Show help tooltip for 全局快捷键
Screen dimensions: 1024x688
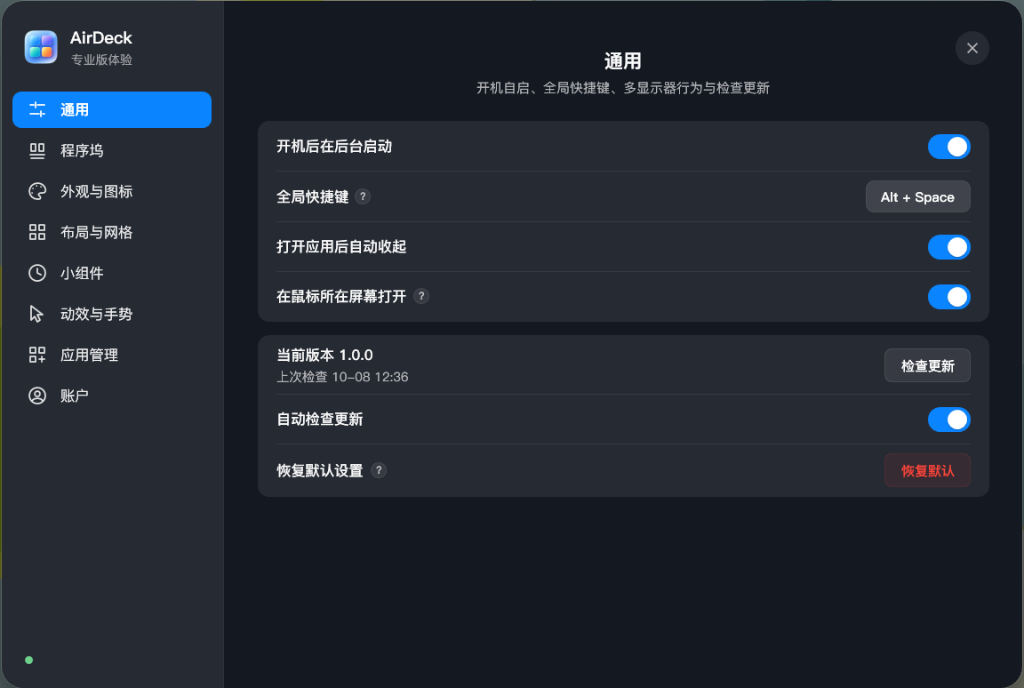coord(362,196)
